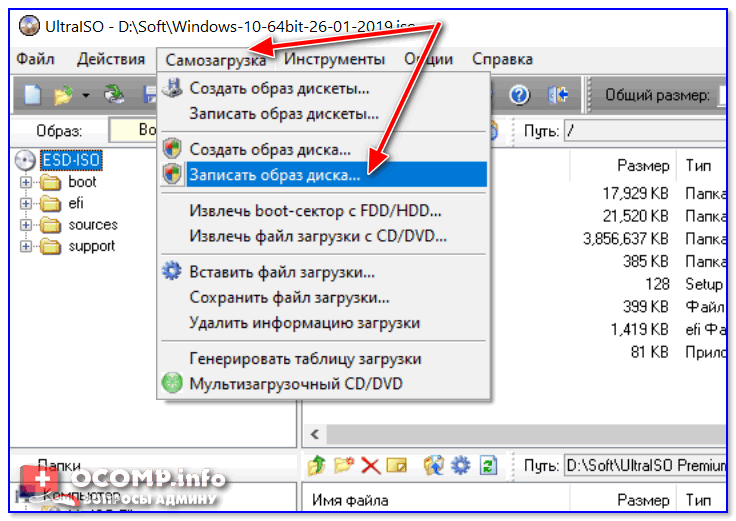Choose Создать образ дискеты…
This screenshot has width=736, height=521.
coord(323,88)
